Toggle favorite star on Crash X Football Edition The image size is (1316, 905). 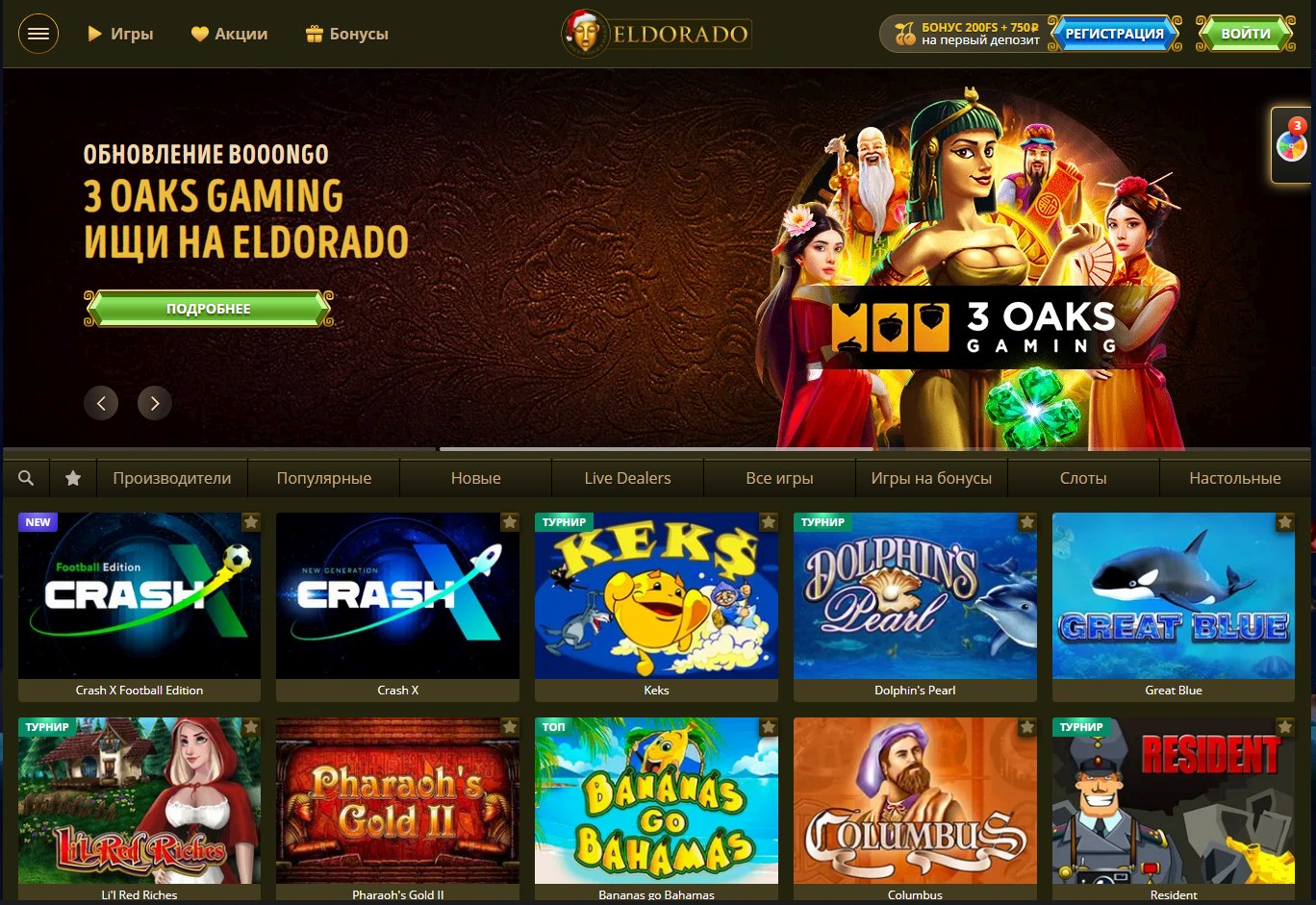pyautogui.click(x=250, y=522)
